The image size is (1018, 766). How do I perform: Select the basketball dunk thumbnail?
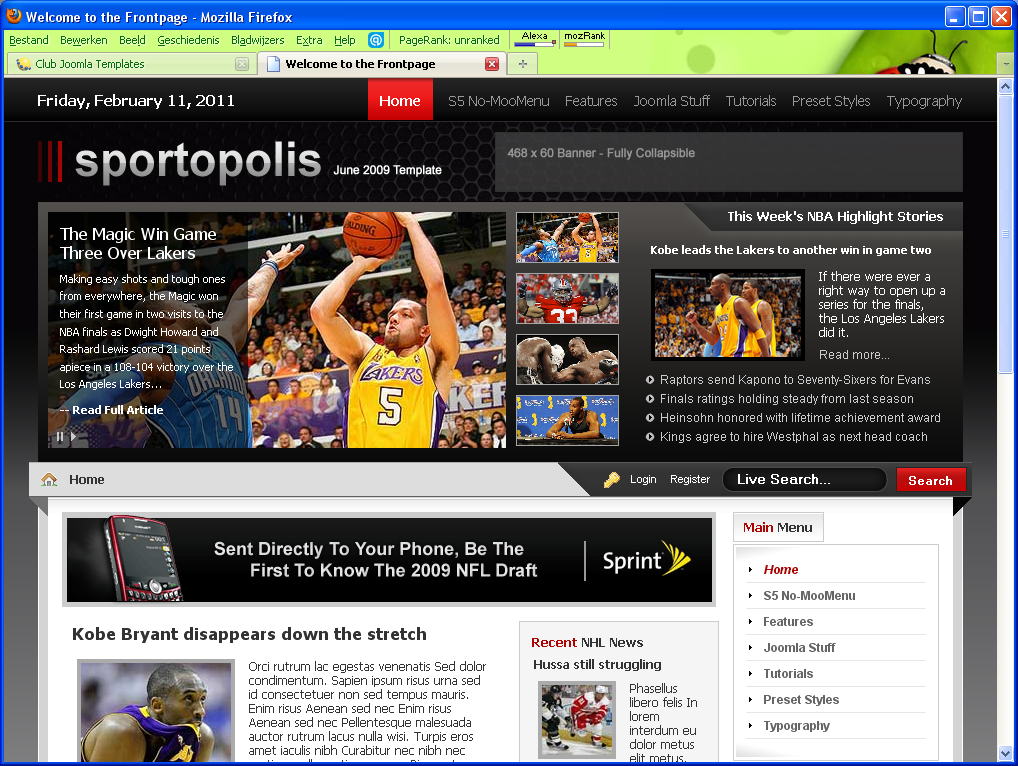click(x=567, y=238)
